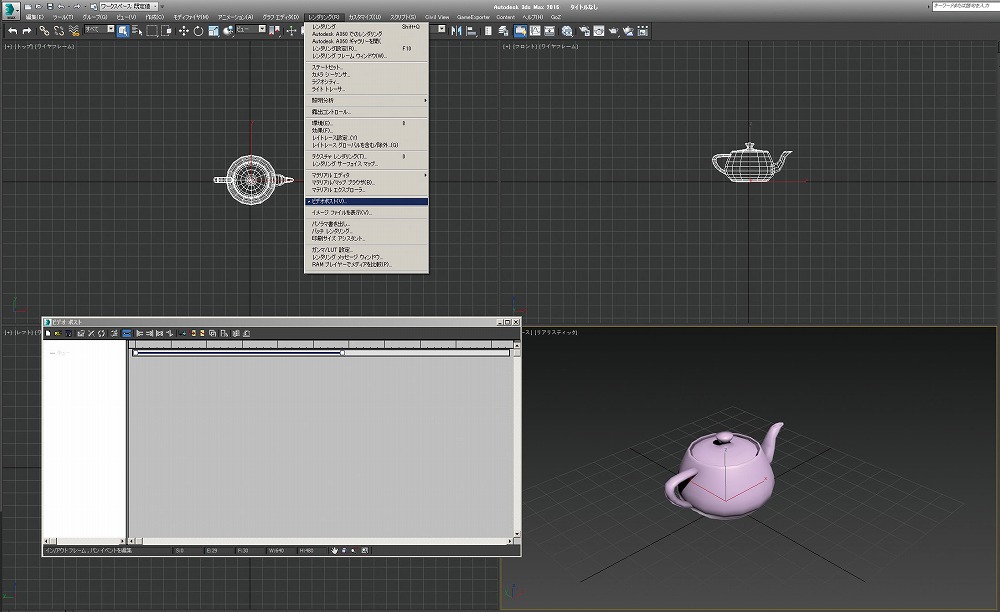Click the Align tool icon

[471, 31]
